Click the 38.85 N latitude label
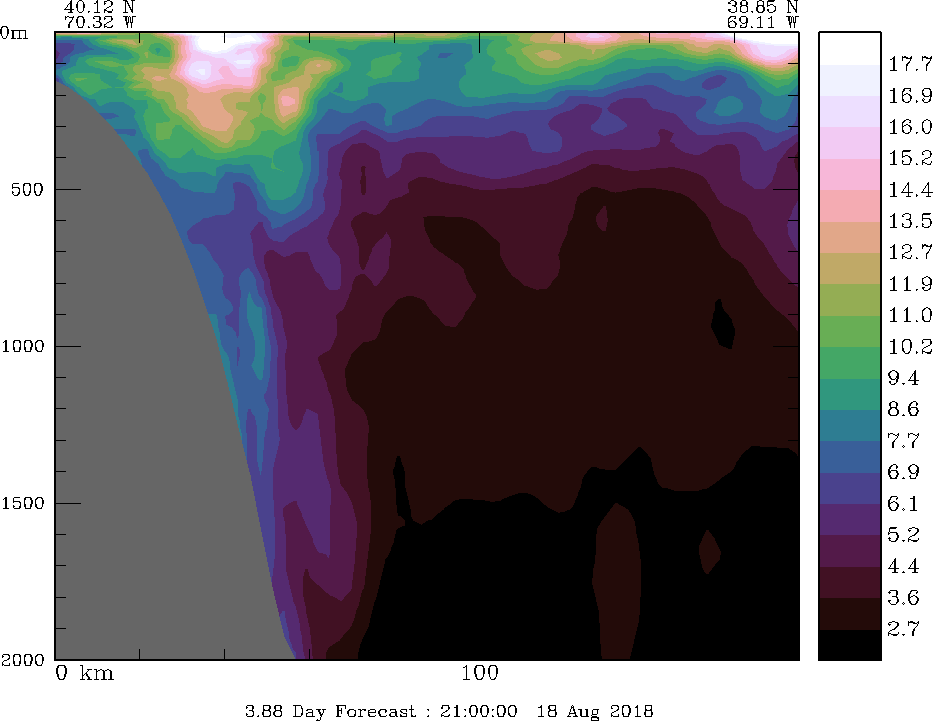933x721 pixels. (762, 7)
